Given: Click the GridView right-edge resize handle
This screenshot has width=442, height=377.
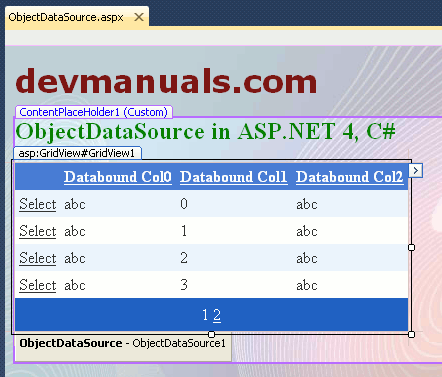Looking at the screenshot, I should [411, 247].
